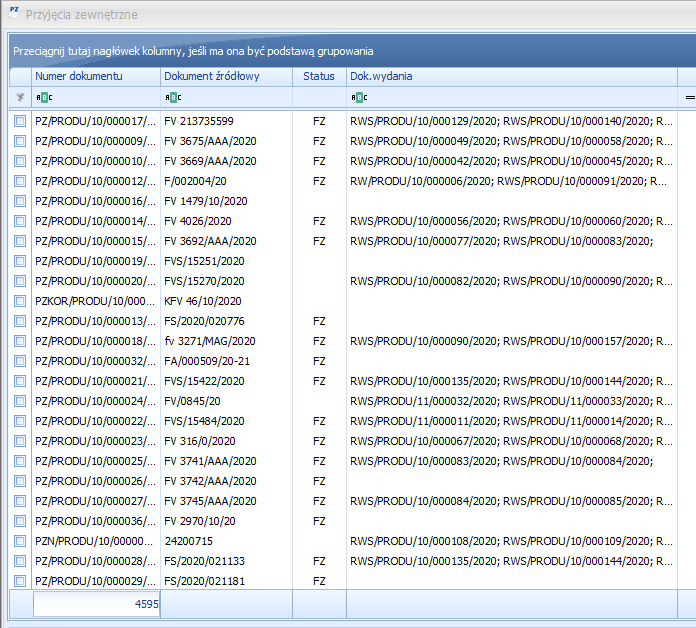The height and width of the screenshot is (628, 696).
Task: Open filter condition icon for Numer dokumentu
Action: tap(44, 97)
